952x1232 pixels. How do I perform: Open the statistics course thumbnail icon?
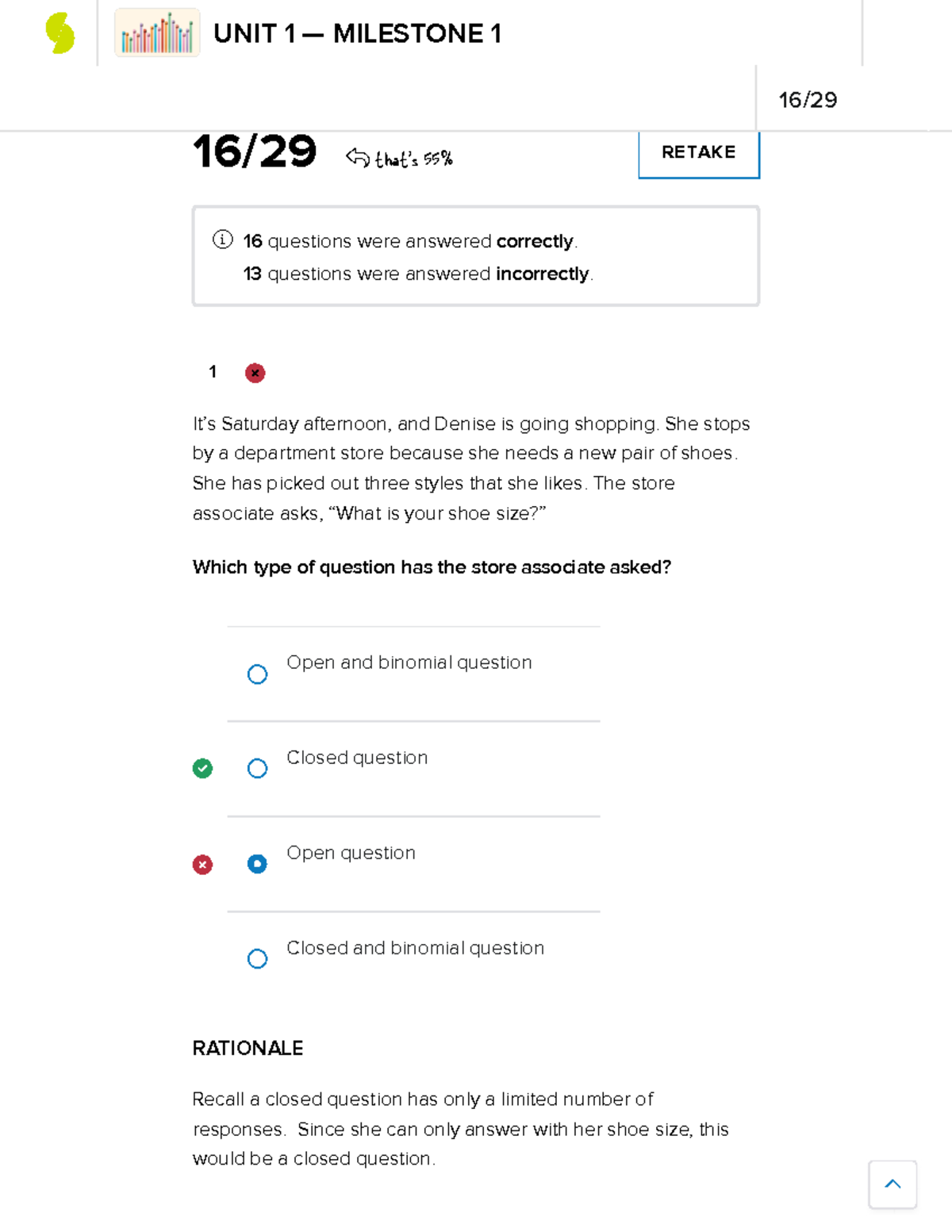tap(157, 32)
